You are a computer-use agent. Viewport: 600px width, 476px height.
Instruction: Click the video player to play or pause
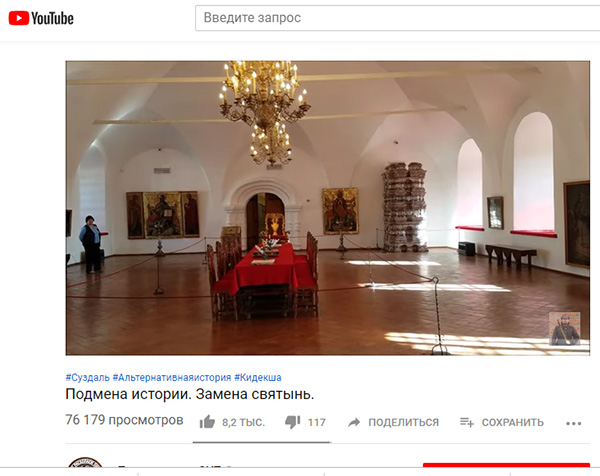point(328,208)
